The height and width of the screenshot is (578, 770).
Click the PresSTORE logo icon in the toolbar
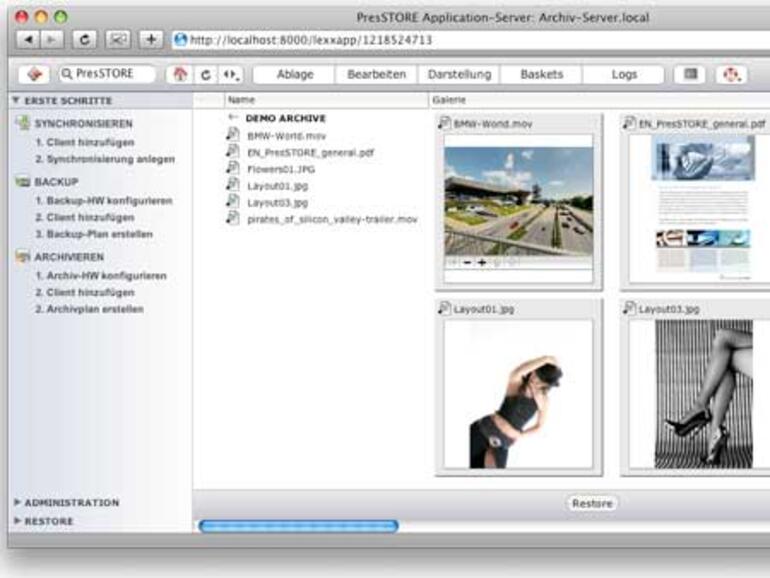point(34,75)
